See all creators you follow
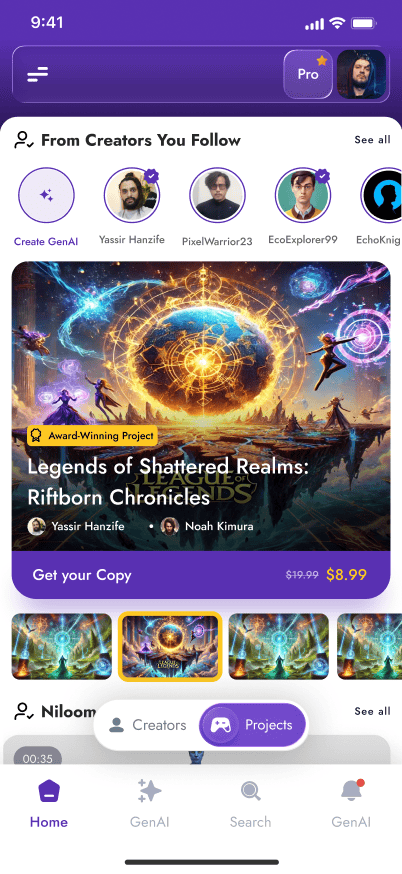402x874 pixels. 372,139
